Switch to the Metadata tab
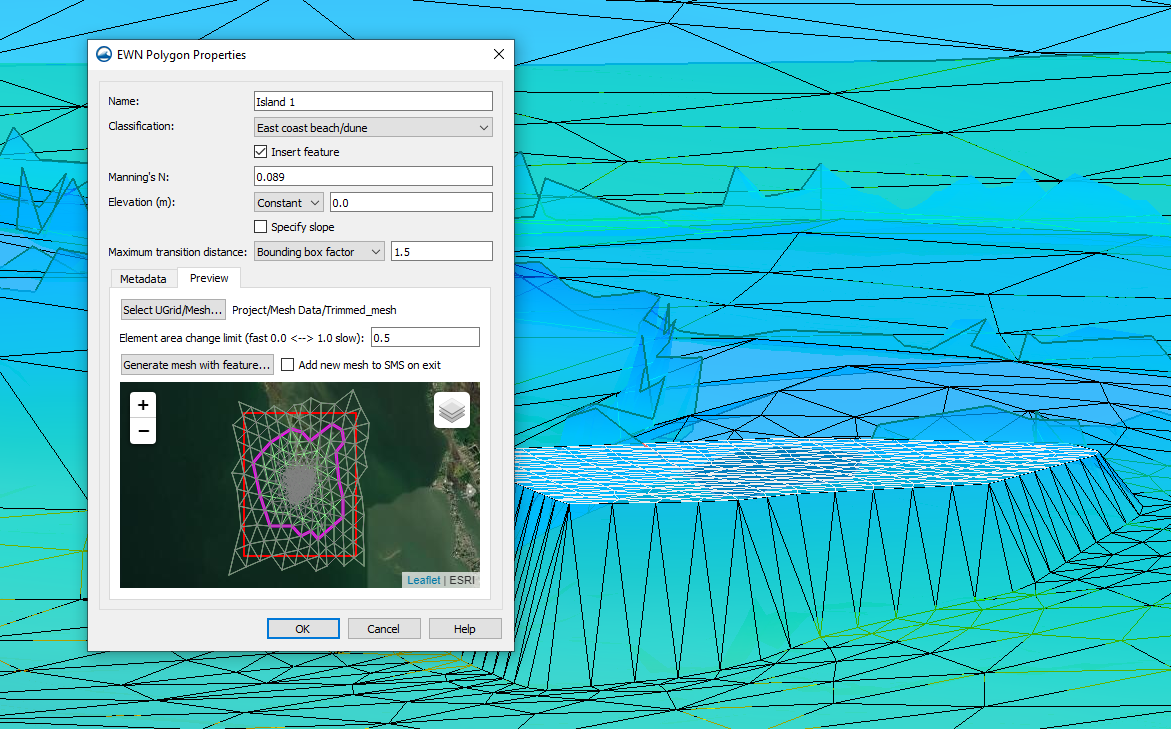The image size is (1171, 729). click(143, 278)
